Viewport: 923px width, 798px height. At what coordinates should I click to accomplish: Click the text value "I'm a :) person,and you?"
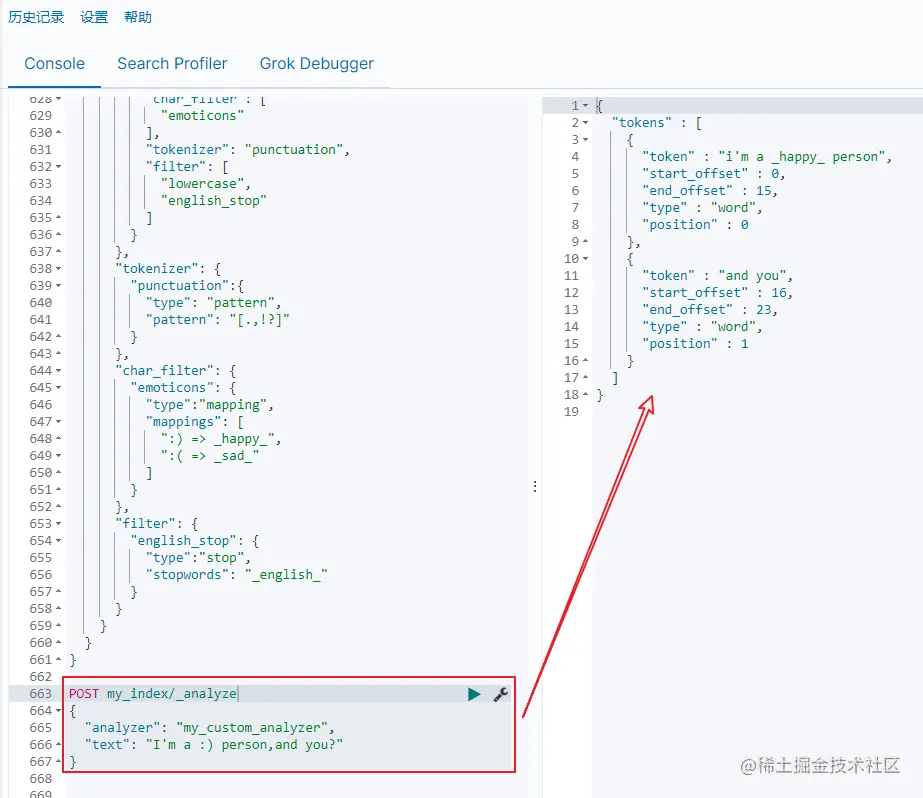[244, 745]
